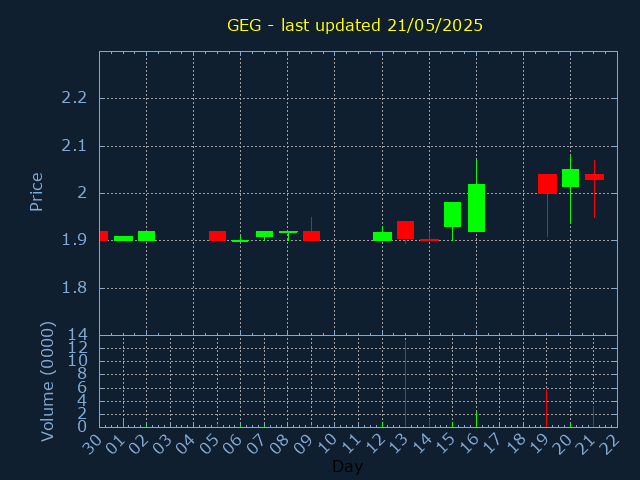Click the day label "30" on x-axis
This screenshot has width=640, height=480.
92,444
